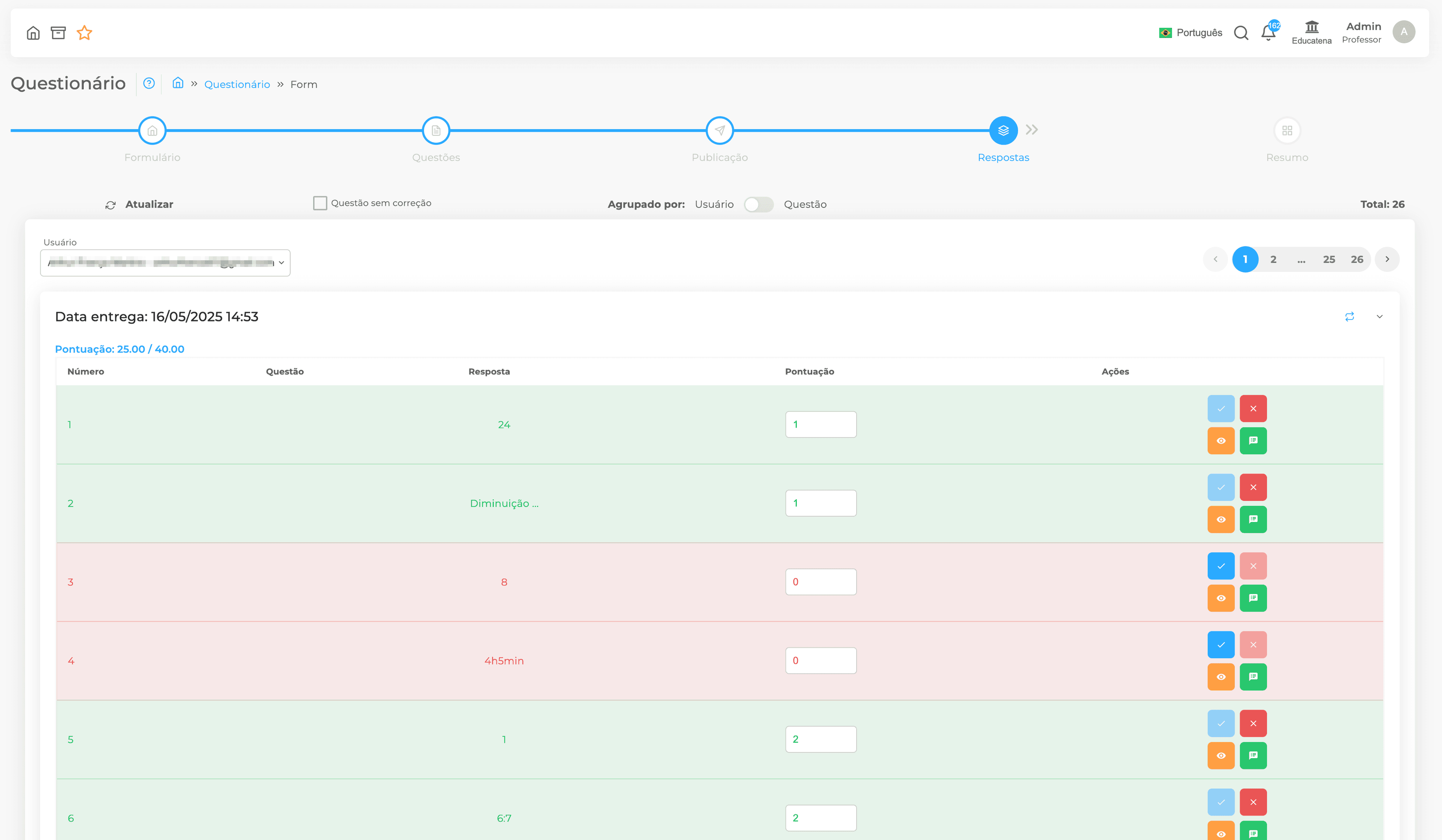
Task: Mark question 3 as correct with checkmark
Action: point(1220,566)
